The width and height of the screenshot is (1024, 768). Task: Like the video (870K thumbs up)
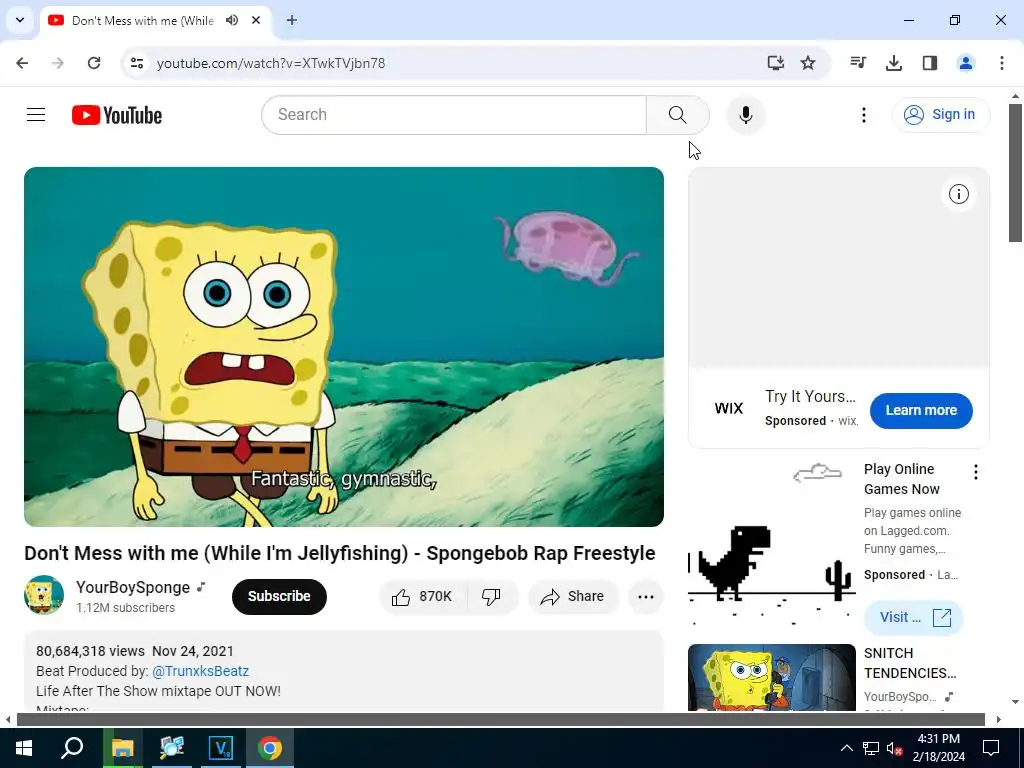[x=422, y=596]
